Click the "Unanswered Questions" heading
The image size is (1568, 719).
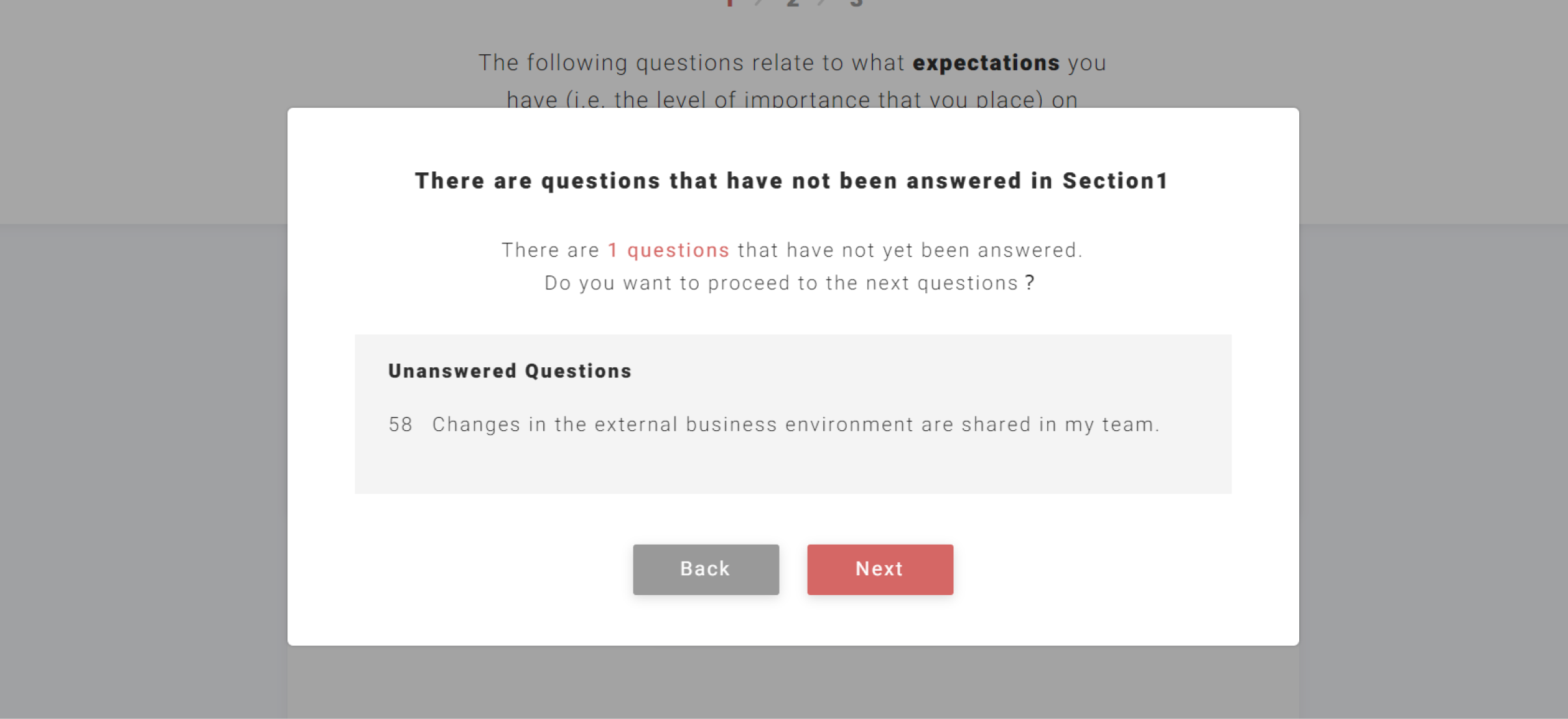[510, 371]
